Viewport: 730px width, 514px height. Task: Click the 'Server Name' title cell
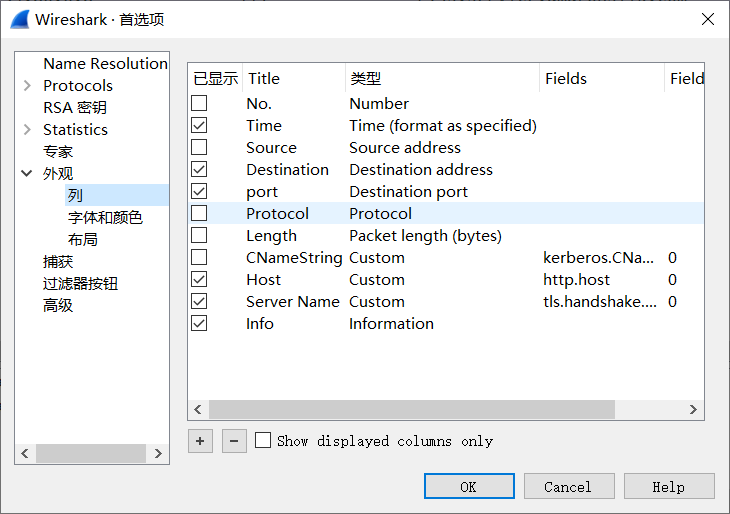click(293, 302)
